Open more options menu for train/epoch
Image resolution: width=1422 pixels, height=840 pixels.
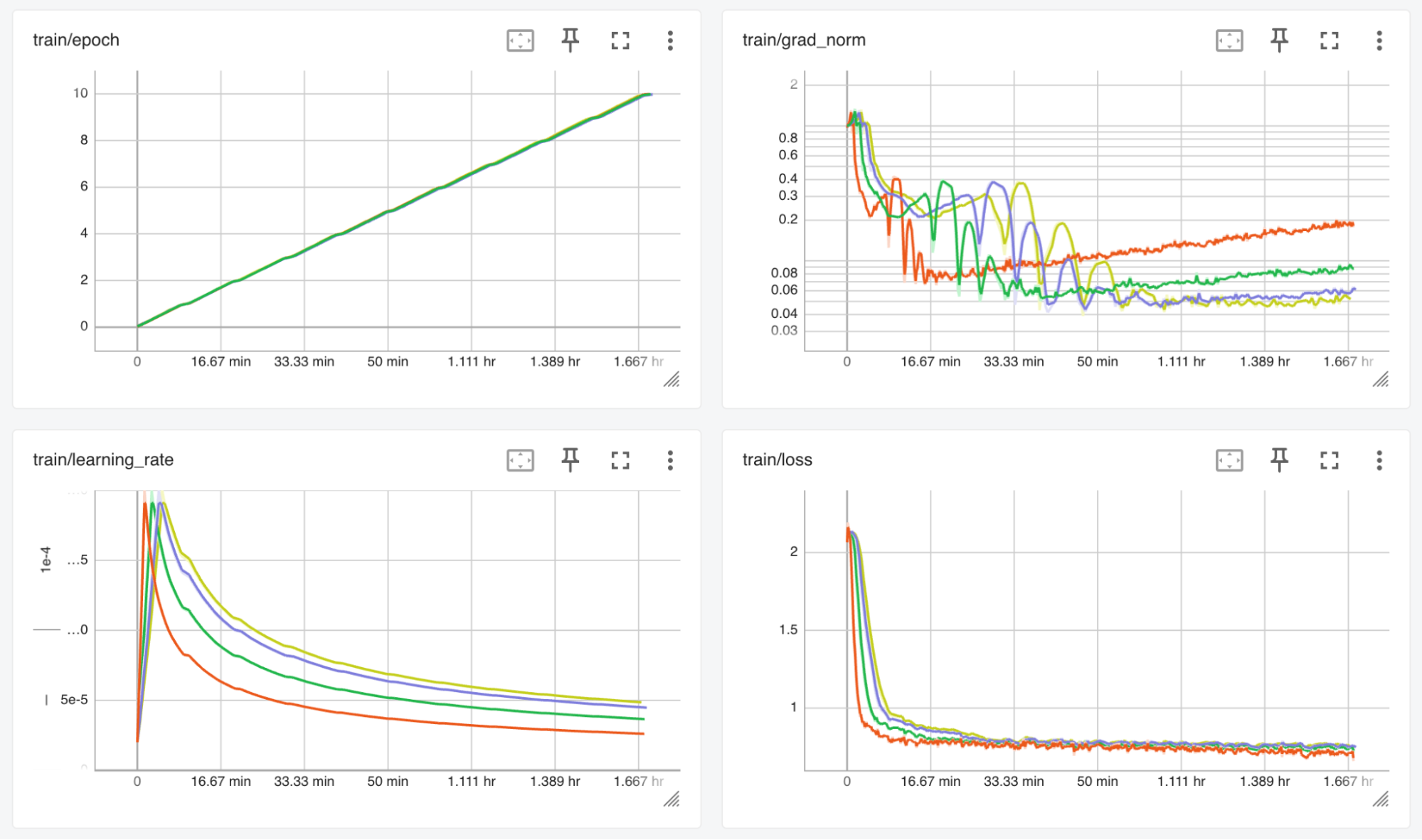pos(669,41)
